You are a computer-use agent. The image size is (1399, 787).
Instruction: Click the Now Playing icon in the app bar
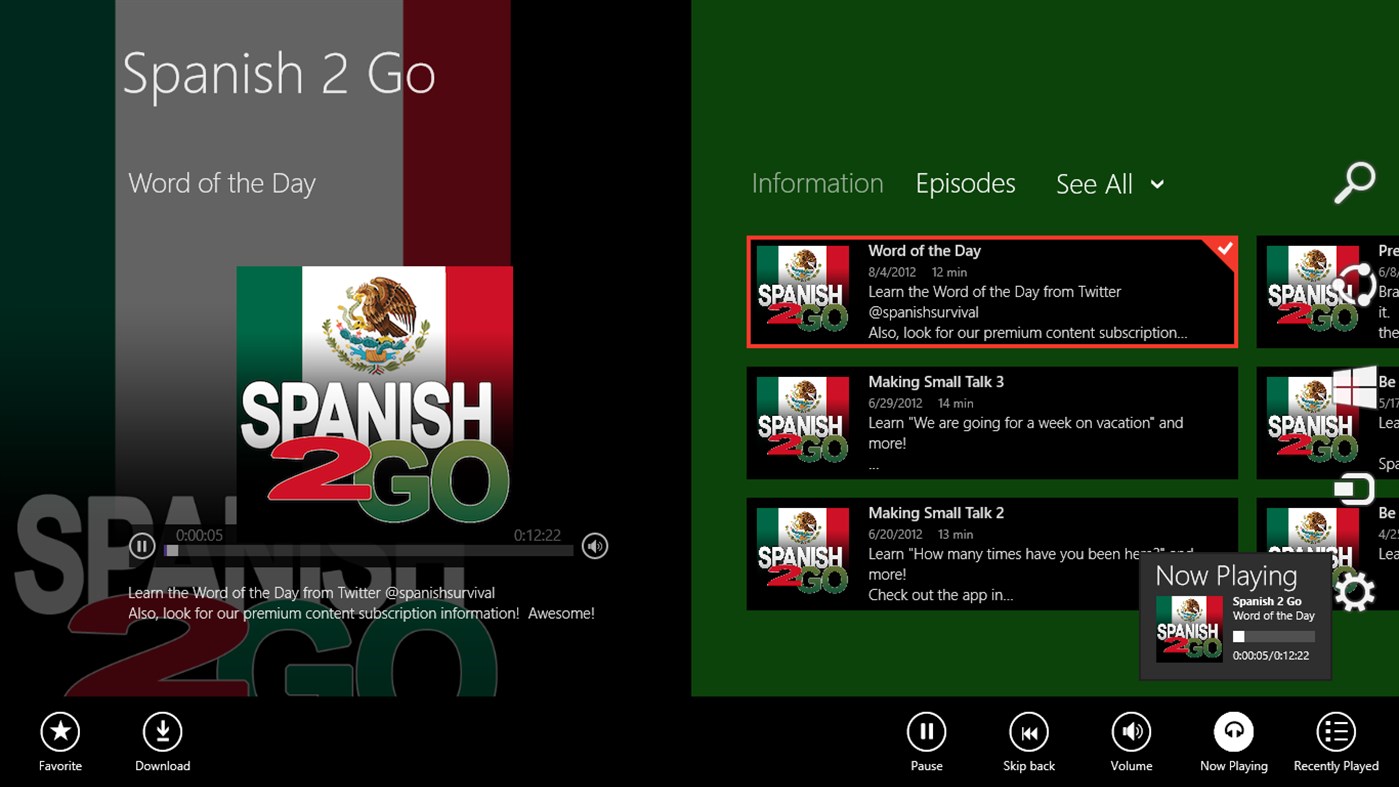[x=1233, y=731]
